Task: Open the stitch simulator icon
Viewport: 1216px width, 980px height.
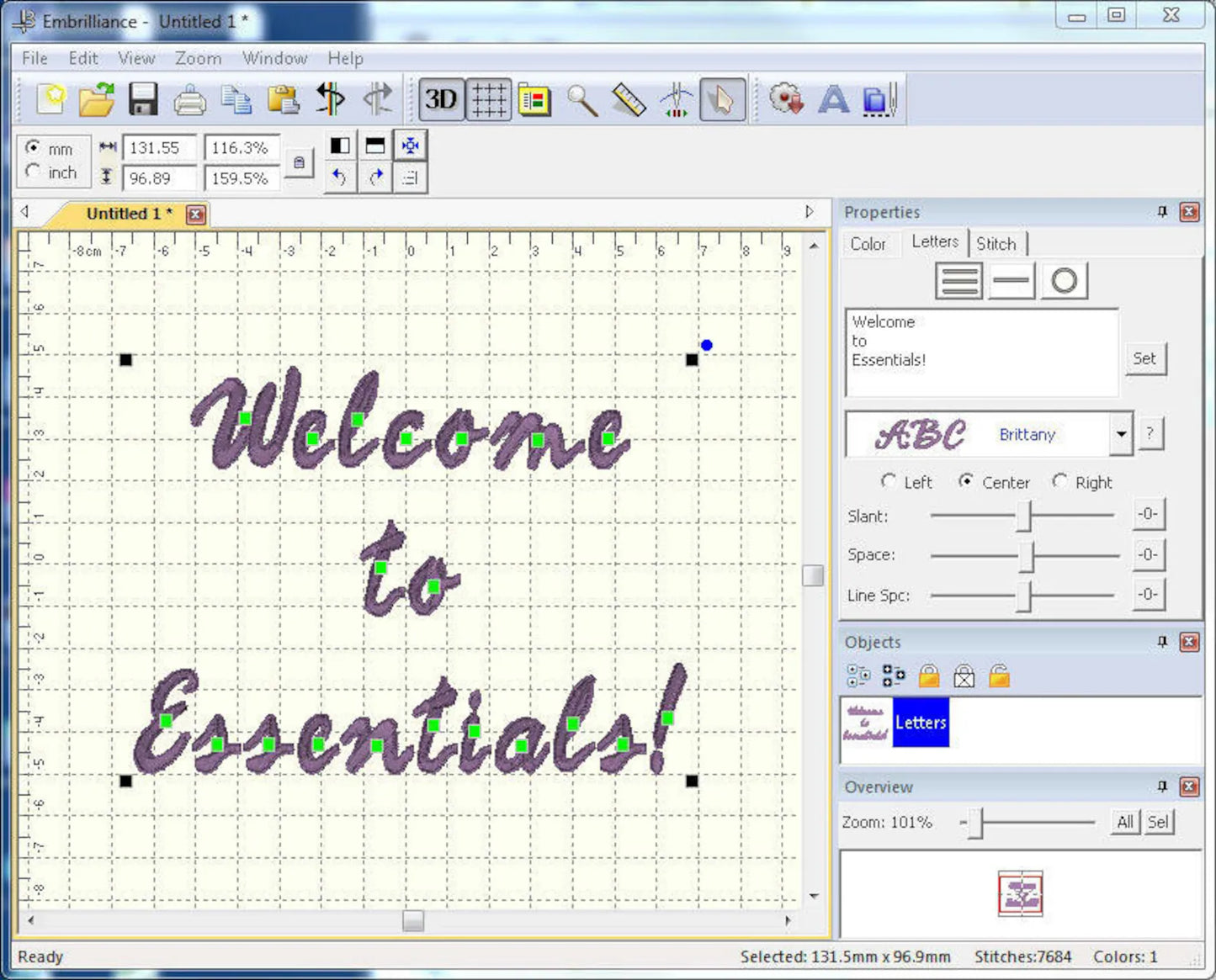Action: pyautogui.click(x=676, y=98)
